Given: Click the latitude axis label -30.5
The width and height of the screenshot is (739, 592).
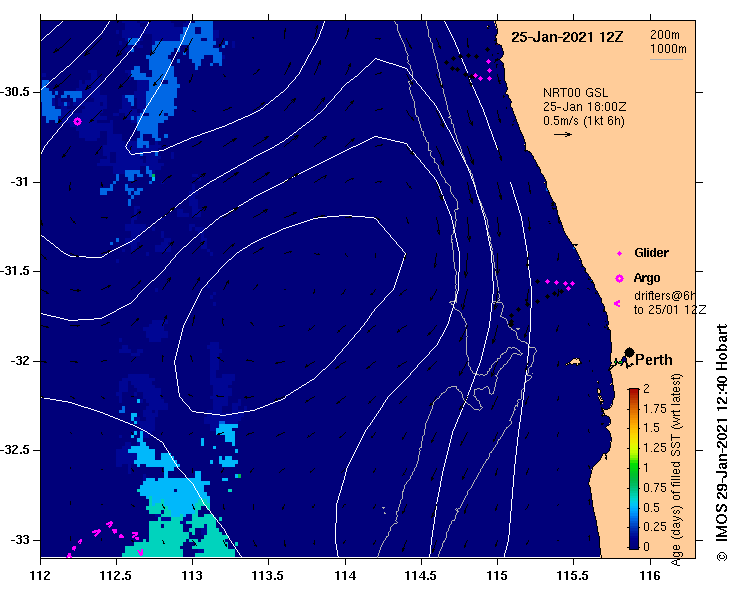Looking at the screenshot, I should click(x=15, y=92).
